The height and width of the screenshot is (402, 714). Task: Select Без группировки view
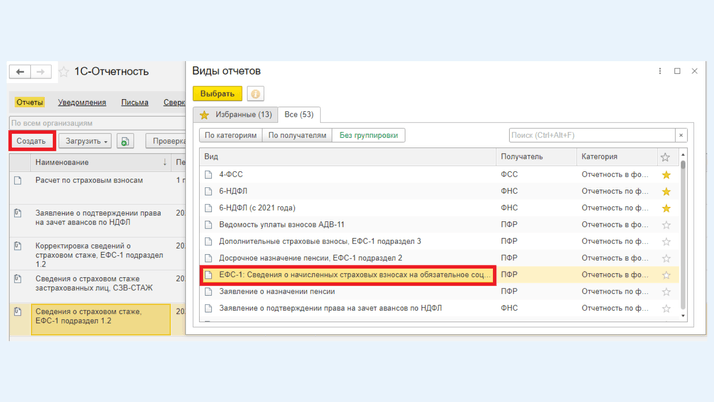368,135
